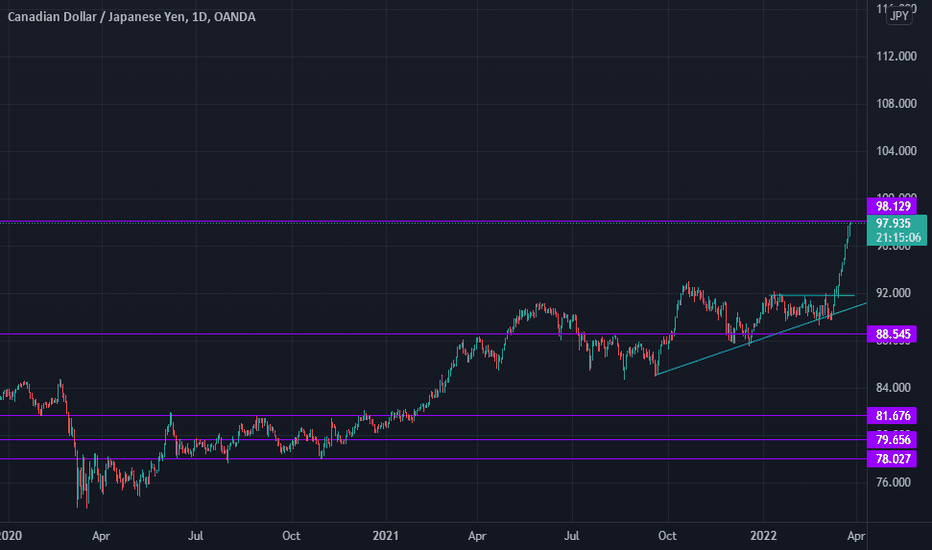Select the 81.676 horizontal line price label

(x=892, y=416)
